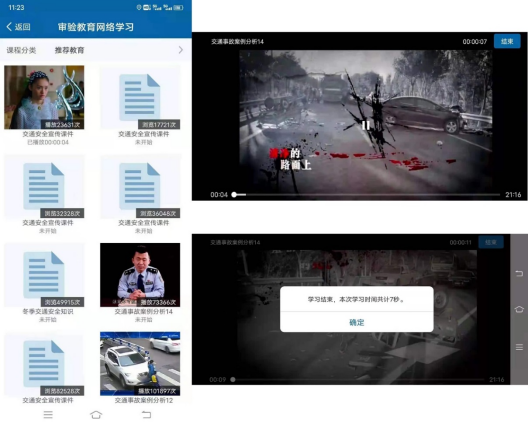Open the document course with 浏览17721次
This screenshot has width=528, height=427.
coord(140,97)
